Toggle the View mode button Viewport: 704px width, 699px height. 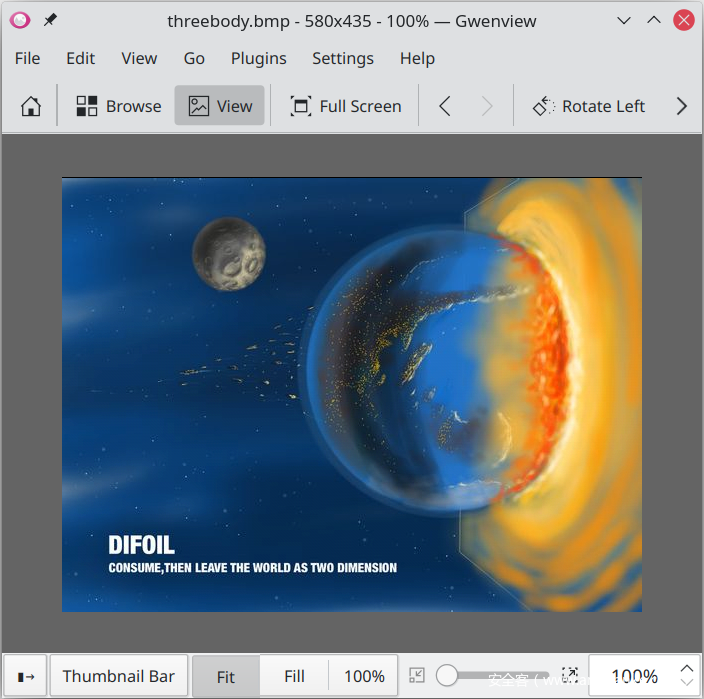pyautogui.click(x=220, y=106)
